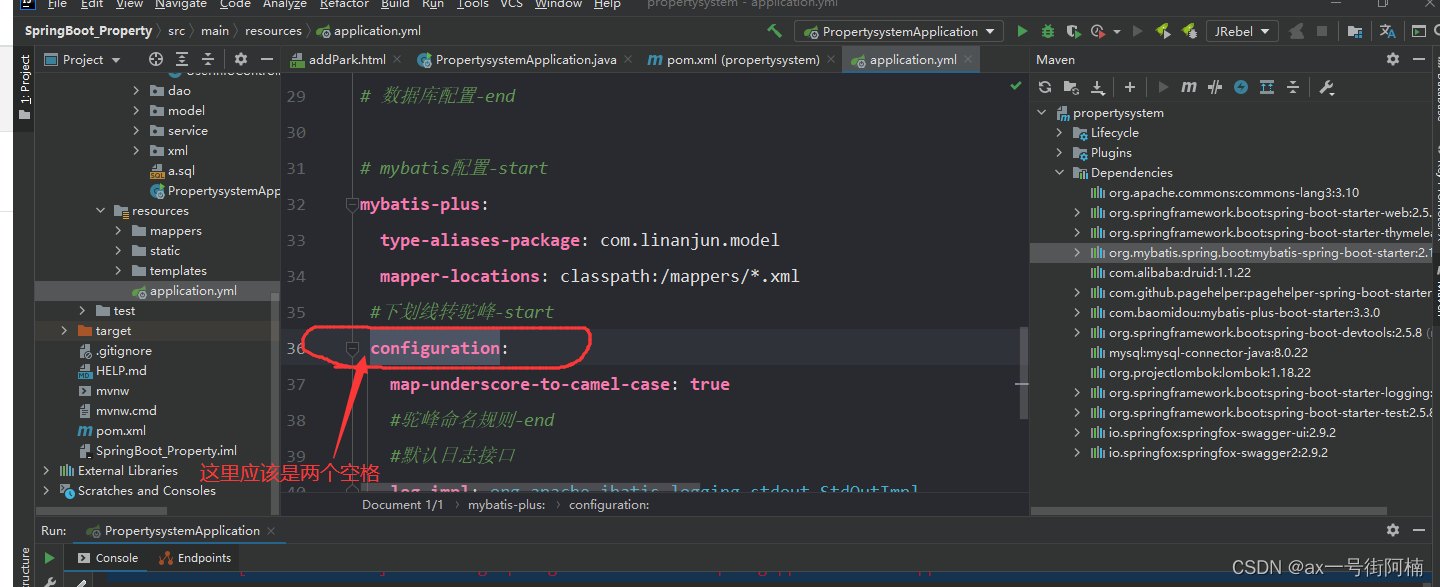Expand the service folder

(137, 131)
